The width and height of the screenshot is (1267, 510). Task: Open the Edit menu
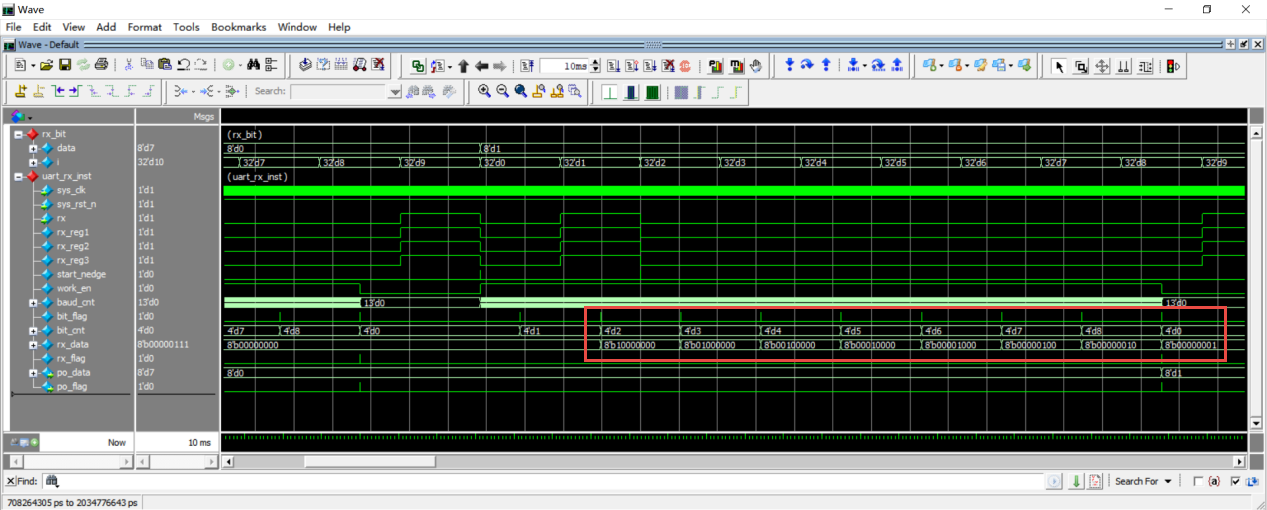click(42, 27)
